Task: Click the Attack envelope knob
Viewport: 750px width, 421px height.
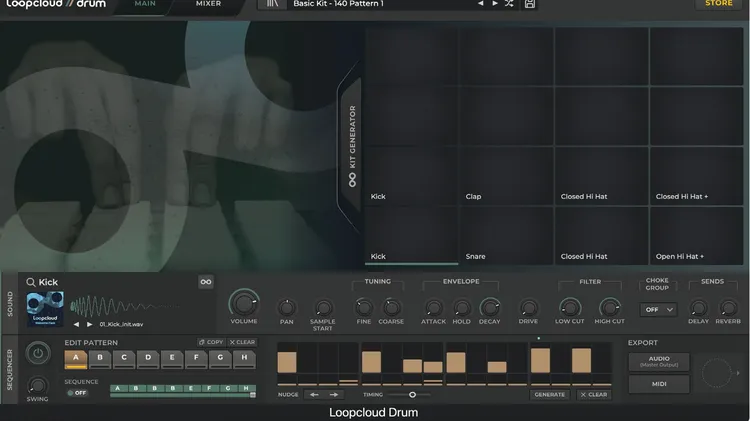Action: (x=433, y=308)
